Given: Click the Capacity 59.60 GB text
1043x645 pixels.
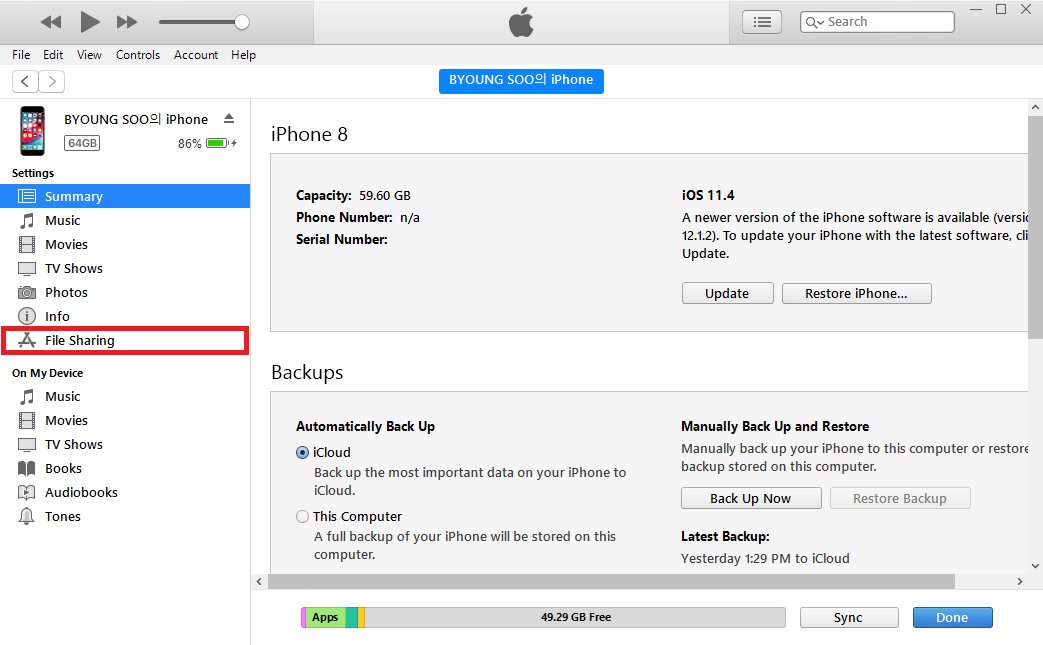Looking at the screenshot, I should point(353,195).
